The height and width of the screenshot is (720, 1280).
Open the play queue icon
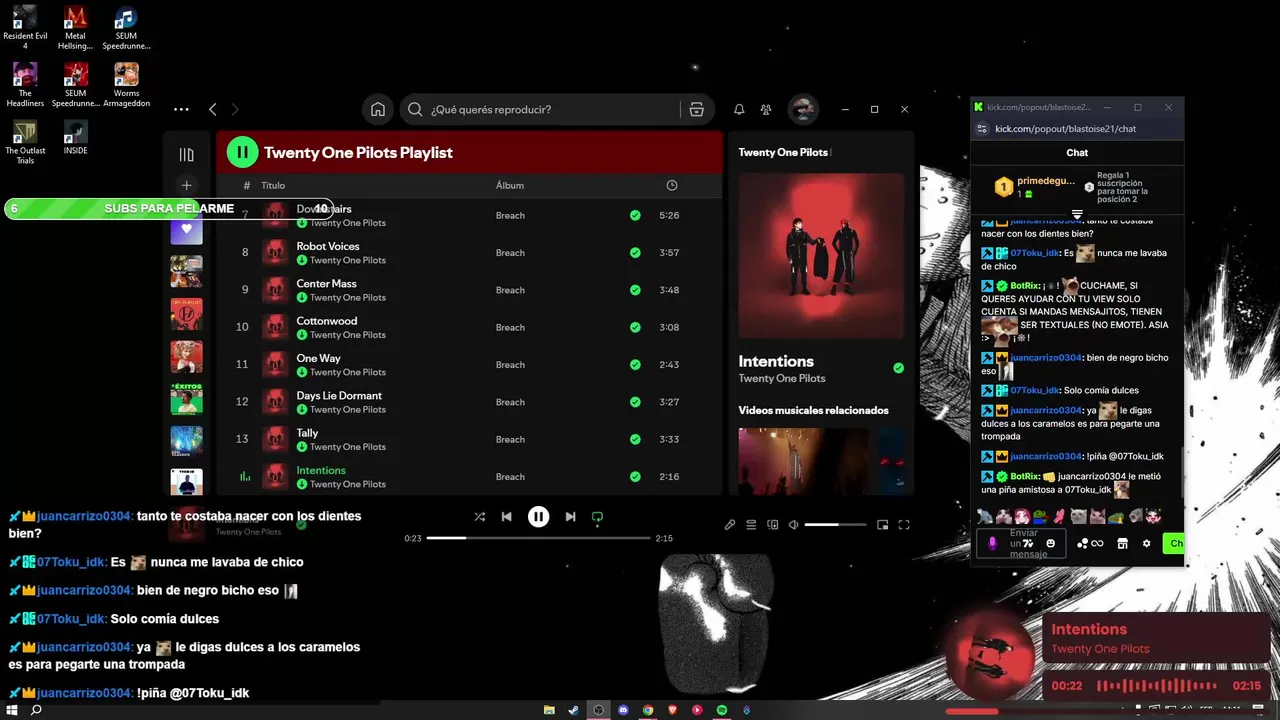tap(751, 525)
